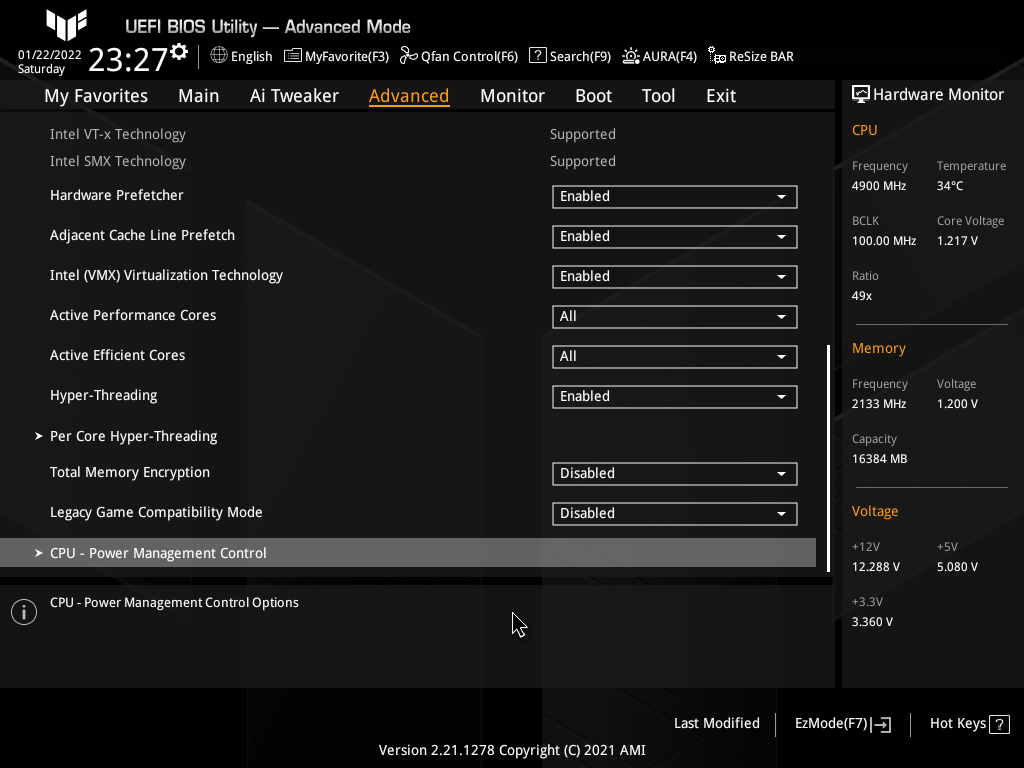Click the 01/22/2022 date text

tap(50, 55)
